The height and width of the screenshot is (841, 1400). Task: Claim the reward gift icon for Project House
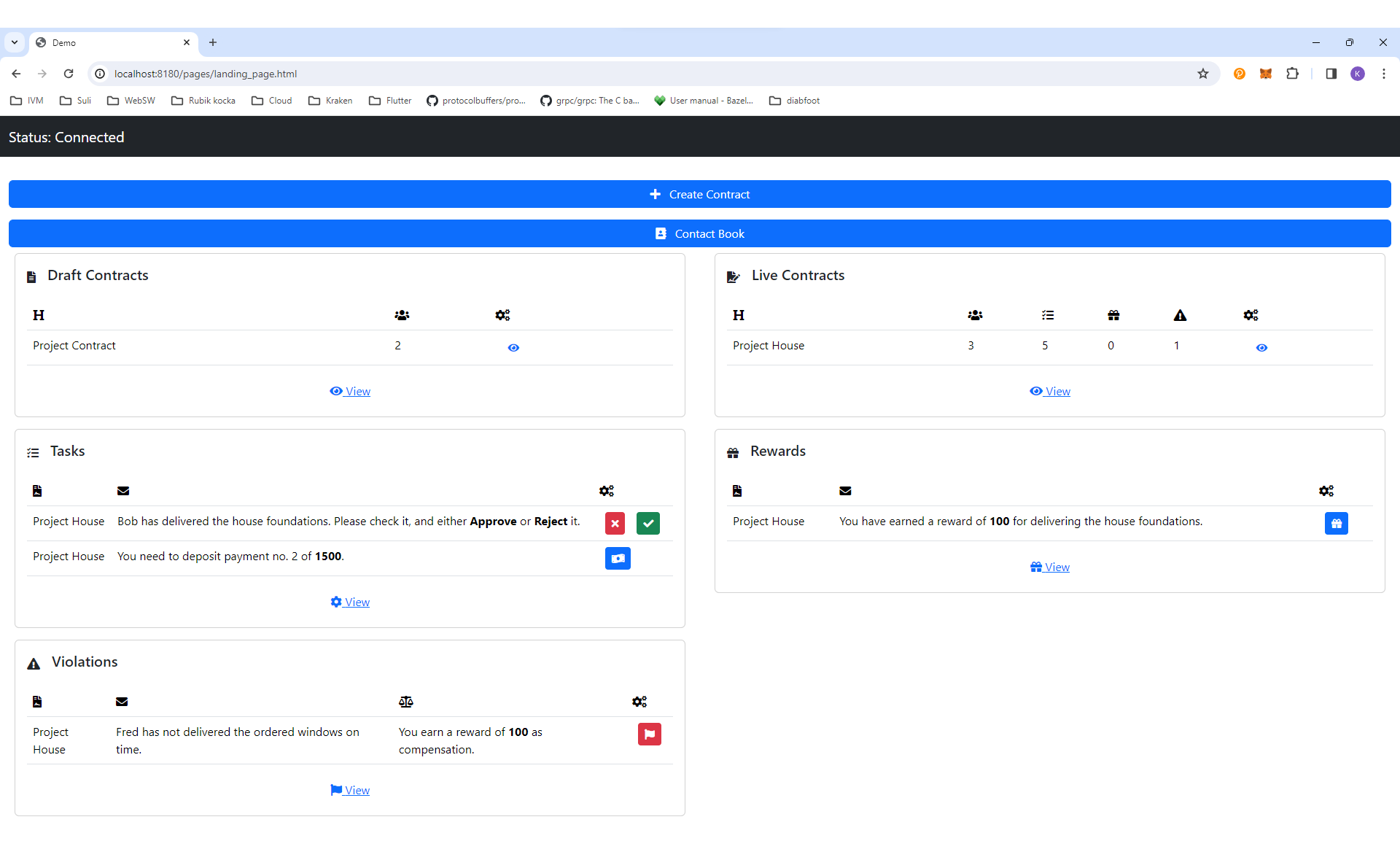(x=1336, y=523)
